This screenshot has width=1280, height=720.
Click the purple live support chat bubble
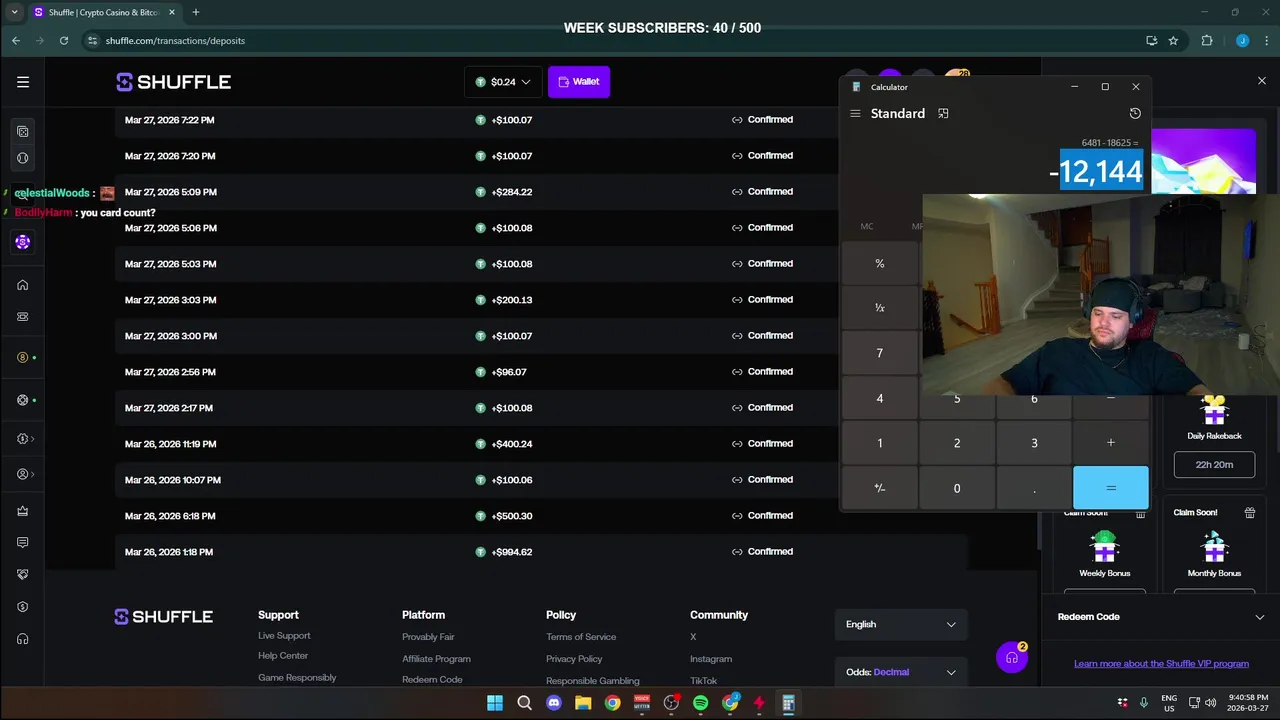pos(1012,658)
